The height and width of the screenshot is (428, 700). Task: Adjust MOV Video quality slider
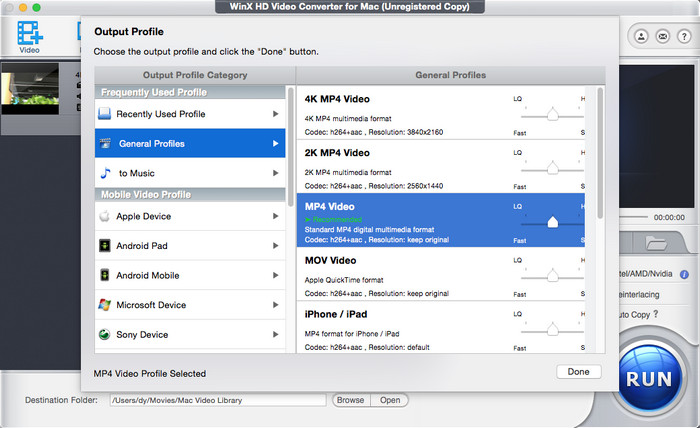[553, 276]
